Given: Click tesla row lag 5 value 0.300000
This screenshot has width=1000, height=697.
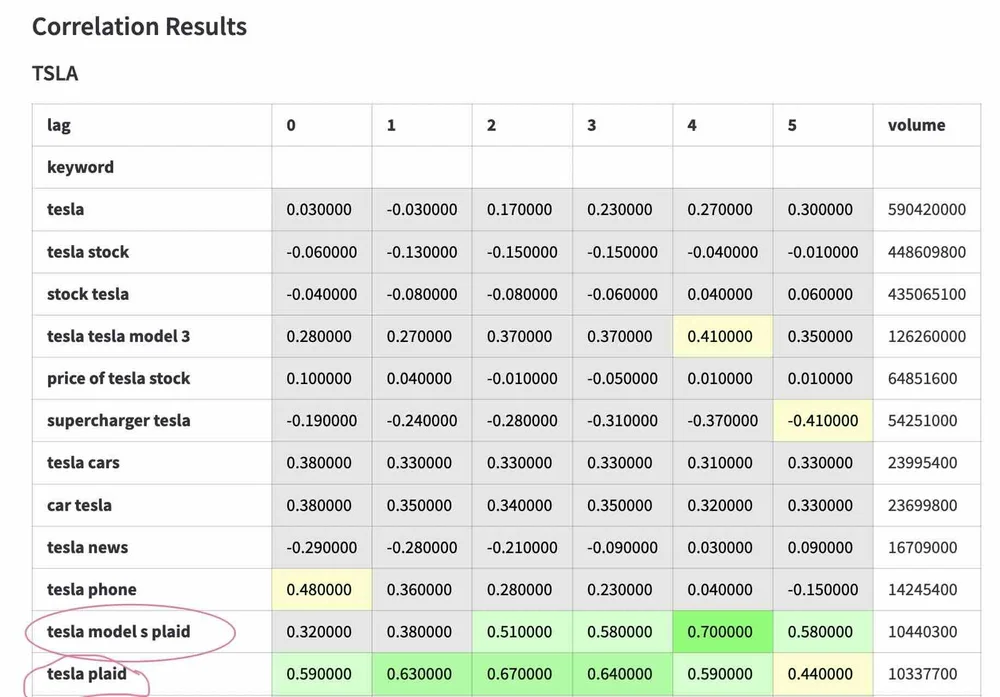Looking at the screenshot, I should tap(823, 209).
